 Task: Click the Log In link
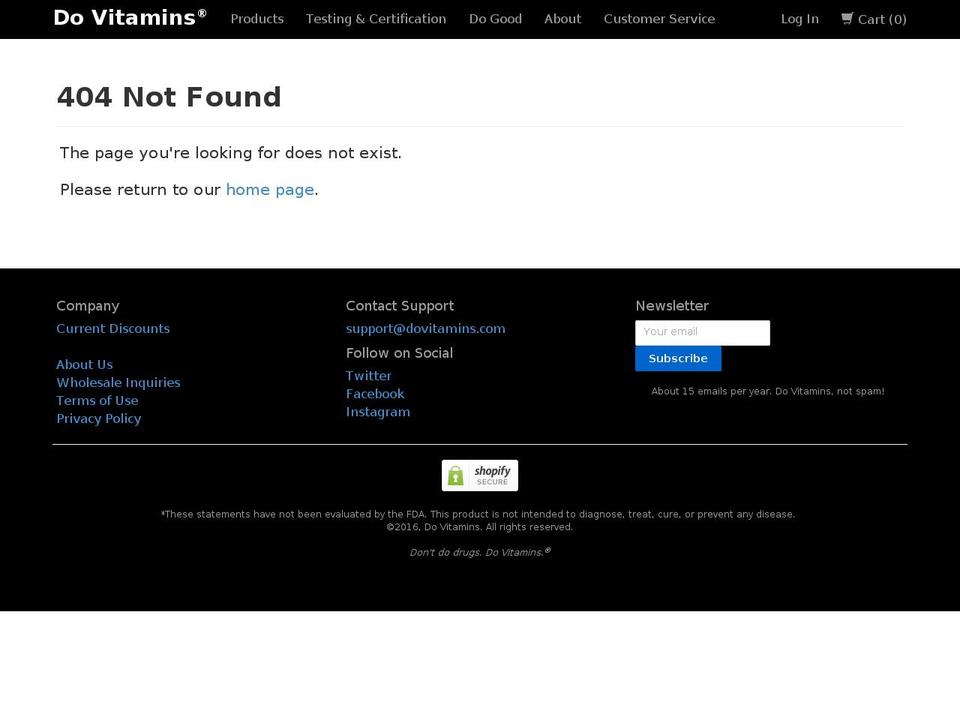(x=800, y=19)
